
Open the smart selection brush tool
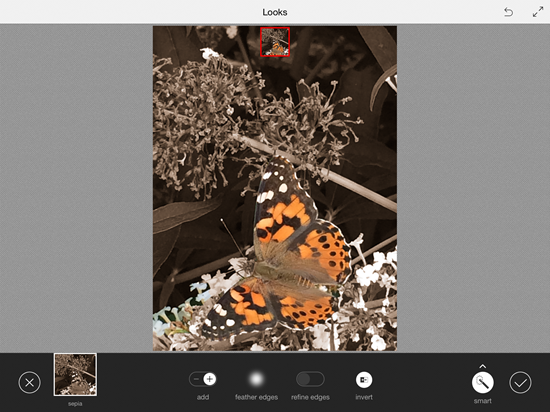pyautogui.click(x=483, y=383)
